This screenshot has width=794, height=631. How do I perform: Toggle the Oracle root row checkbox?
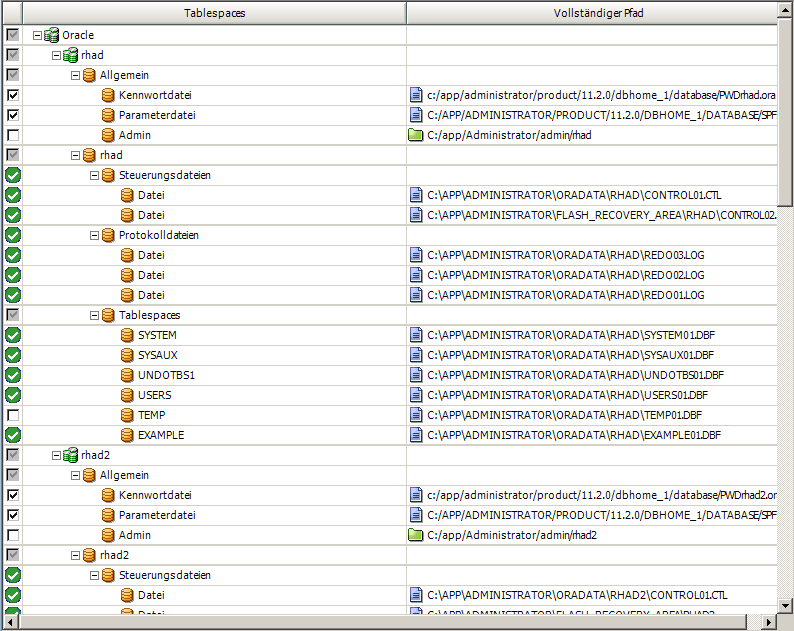[x=13, y=35]
